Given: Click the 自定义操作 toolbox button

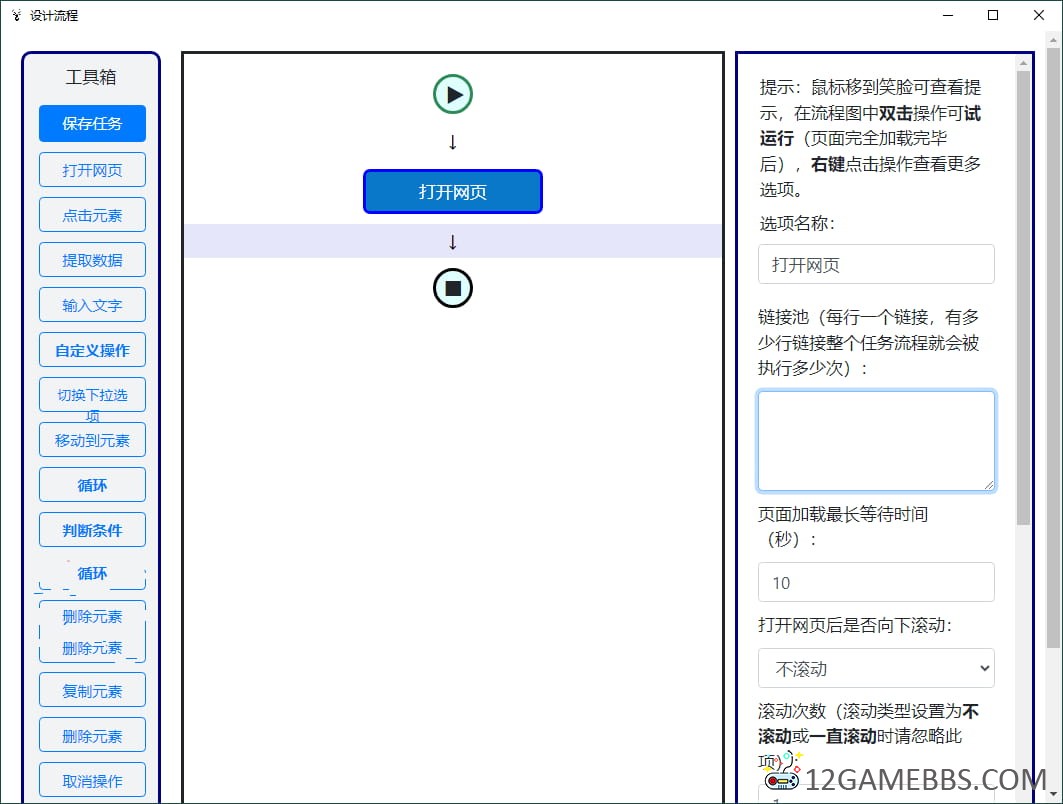Looking at the screenshot, I should point(92,350).
